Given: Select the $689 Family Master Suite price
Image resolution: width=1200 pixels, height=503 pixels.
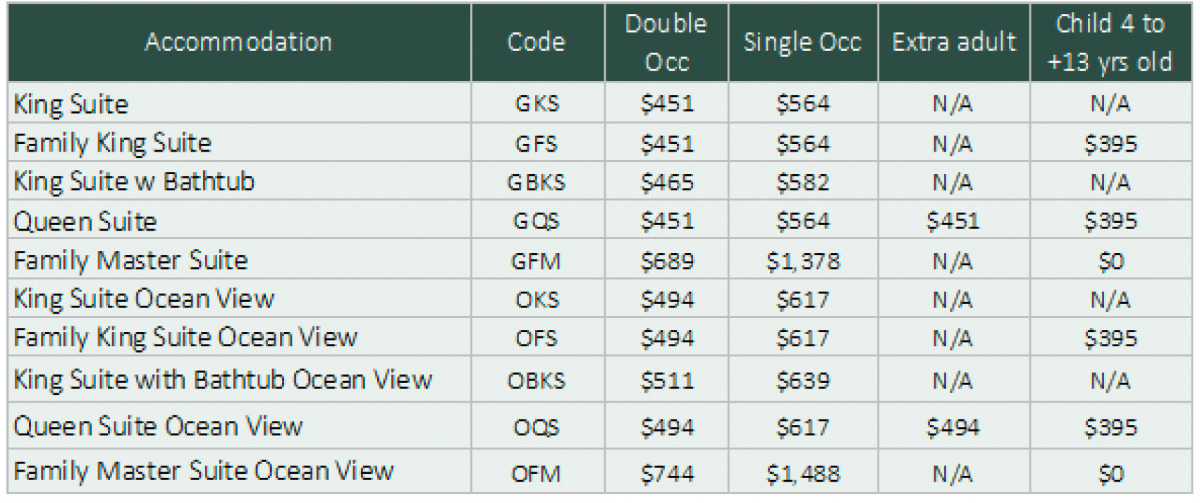Looking at the screenshot, I should [x=667, y=261].
